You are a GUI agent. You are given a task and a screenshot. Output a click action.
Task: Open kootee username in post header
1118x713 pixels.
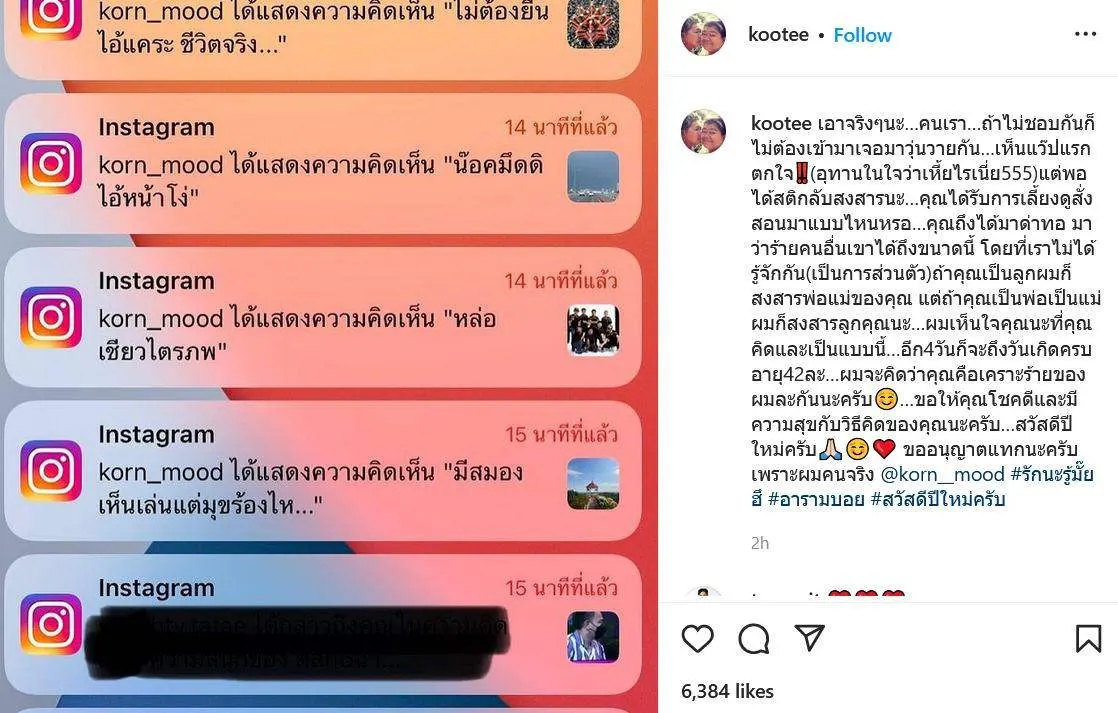(x=778, y=34)
